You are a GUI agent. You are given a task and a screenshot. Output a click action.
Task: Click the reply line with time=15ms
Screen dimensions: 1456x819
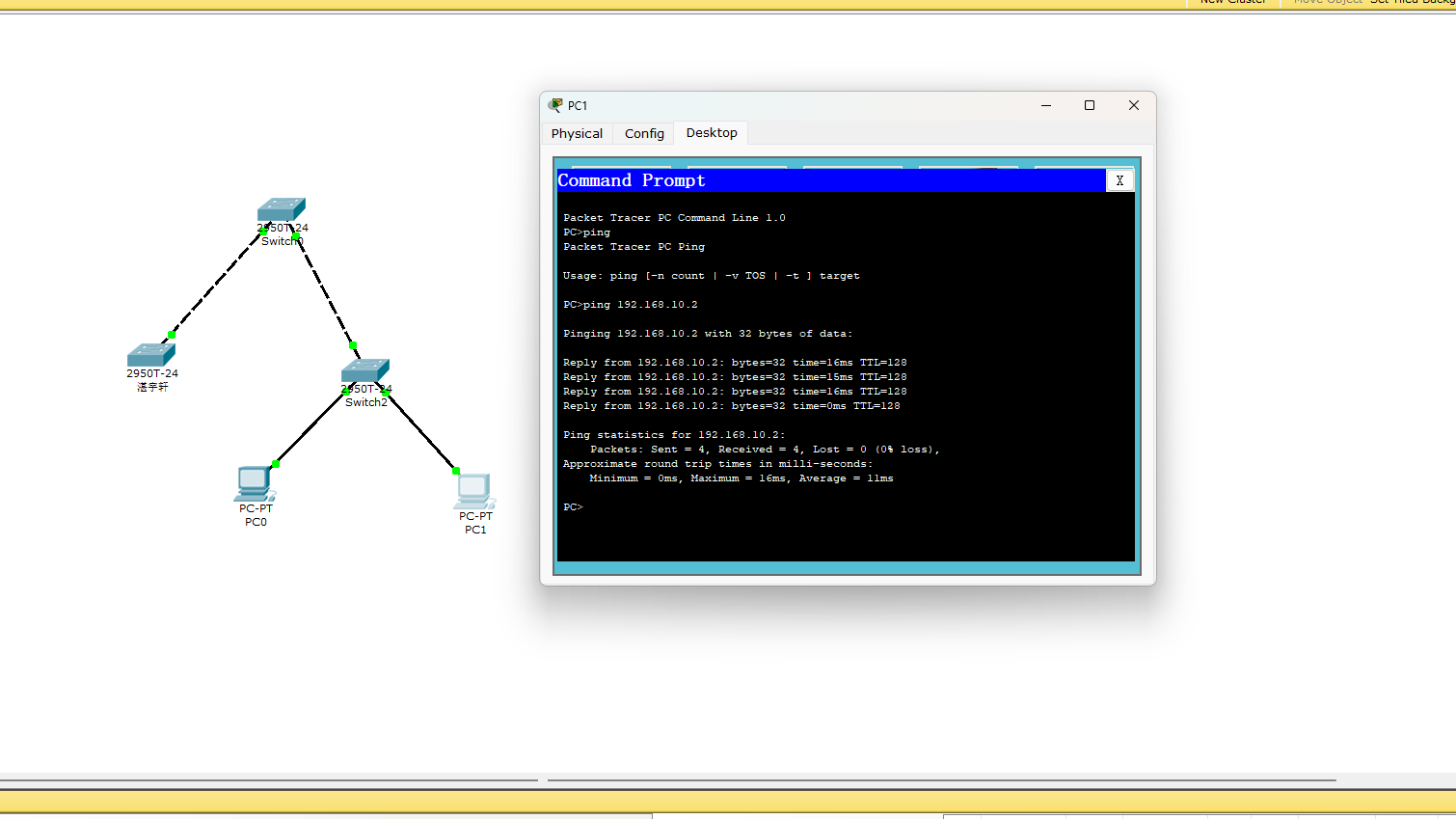click(x=735, y=377)
